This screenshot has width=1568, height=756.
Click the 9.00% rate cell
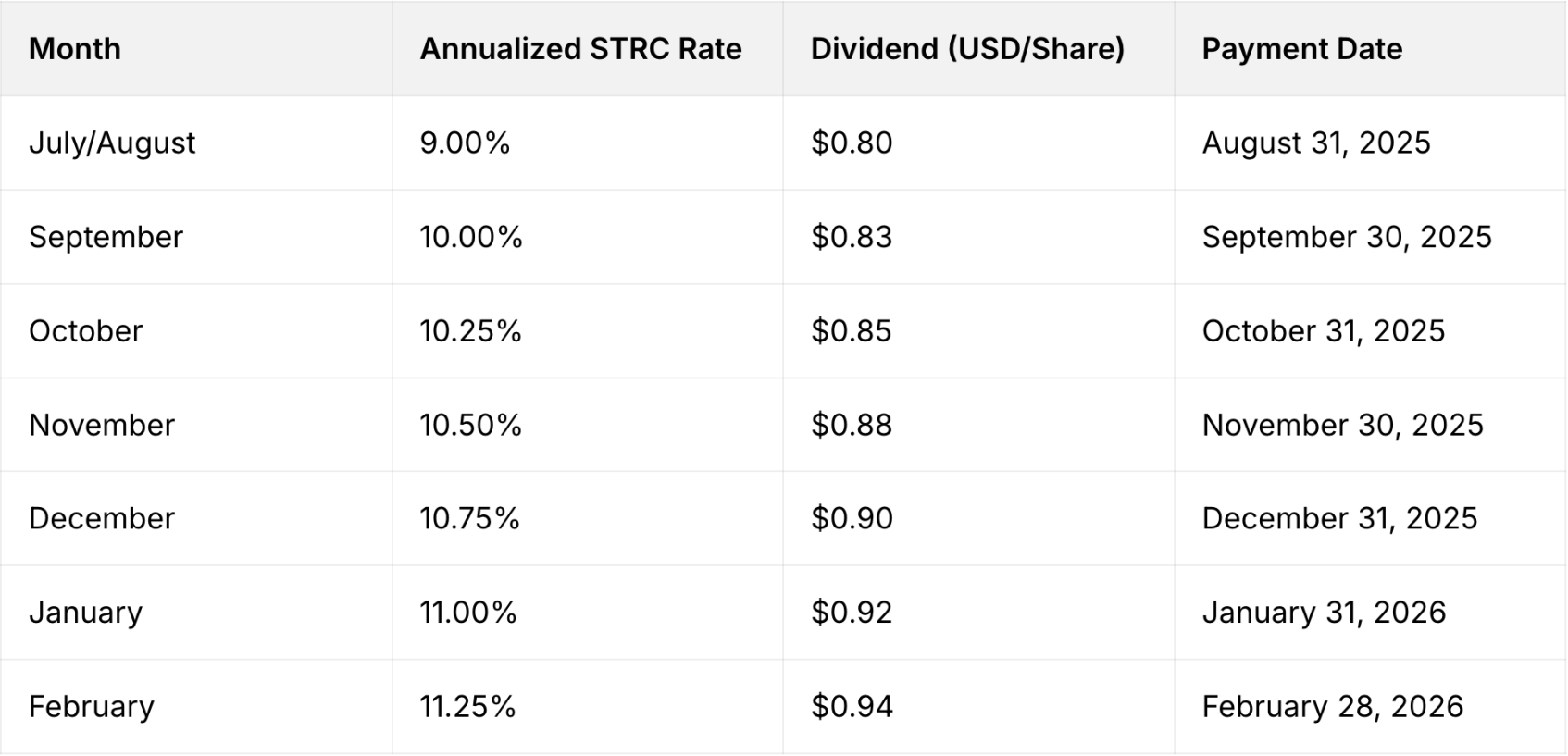point(465,143)
